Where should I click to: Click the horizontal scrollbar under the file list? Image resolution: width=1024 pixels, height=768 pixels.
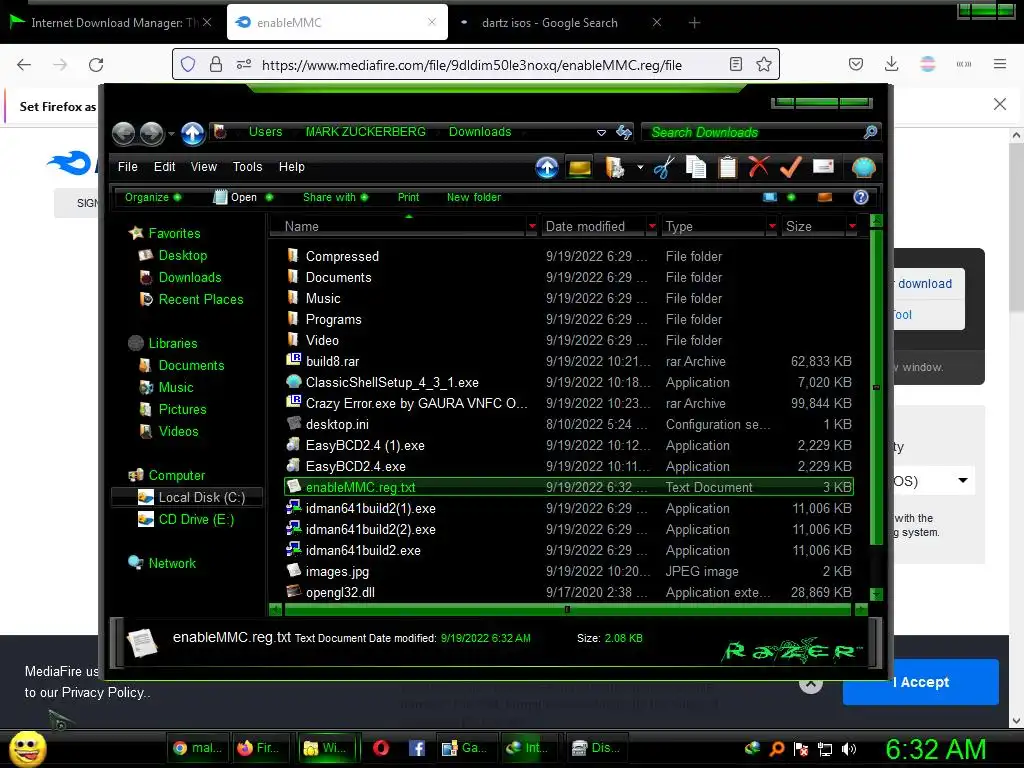(567, 610)
